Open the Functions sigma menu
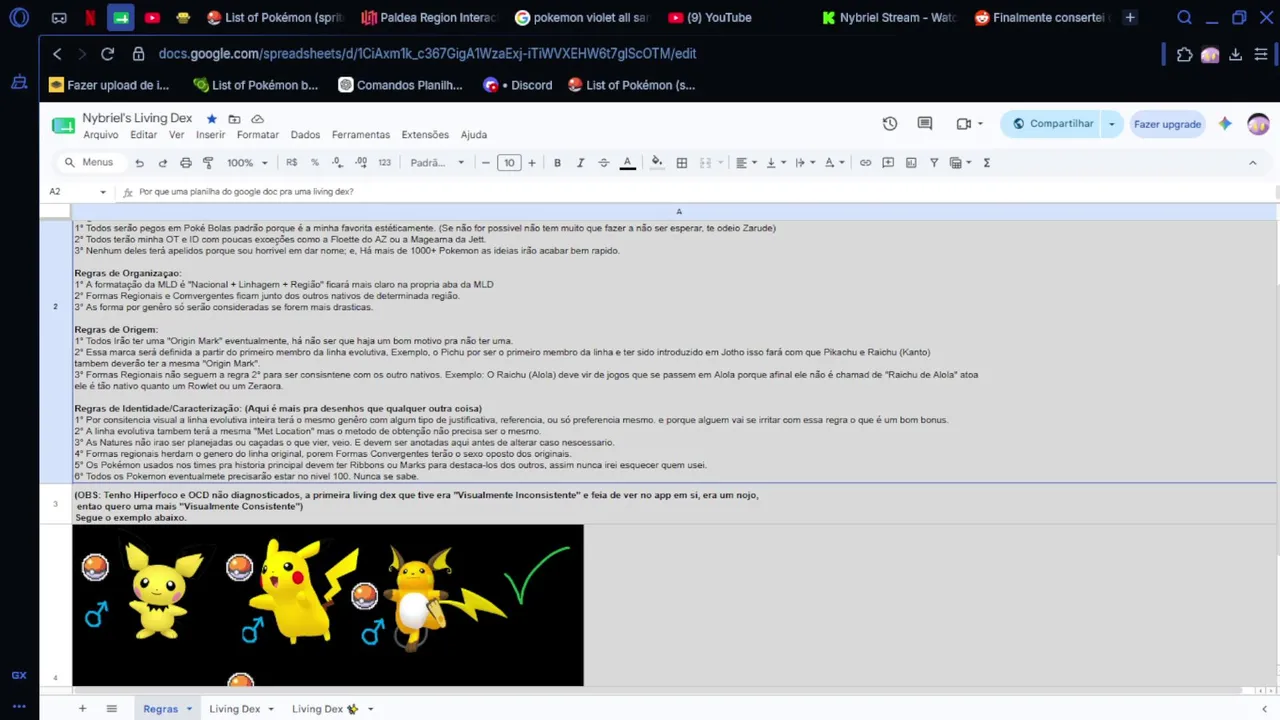This screenshot has height=720, width=1280. 987,163
